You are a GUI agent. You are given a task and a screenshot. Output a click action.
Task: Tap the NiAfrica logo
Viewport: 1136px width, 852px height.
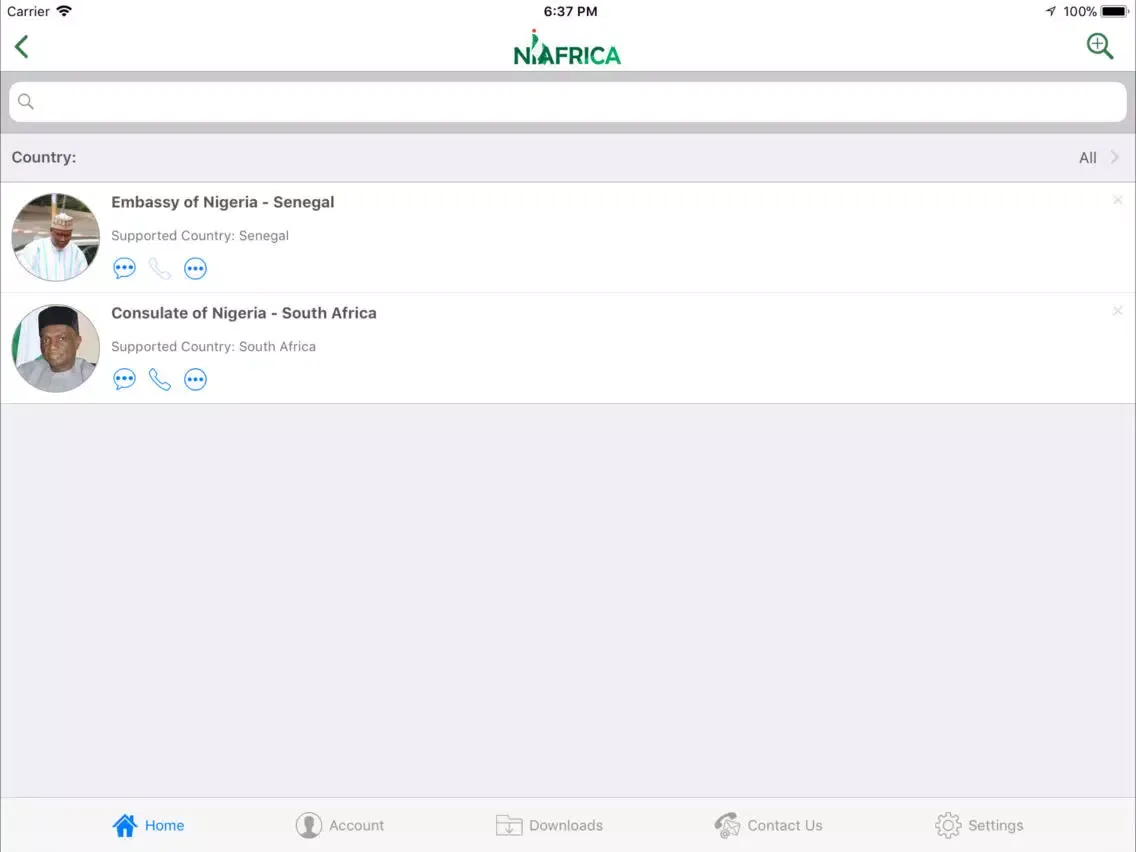click(567, 48)
